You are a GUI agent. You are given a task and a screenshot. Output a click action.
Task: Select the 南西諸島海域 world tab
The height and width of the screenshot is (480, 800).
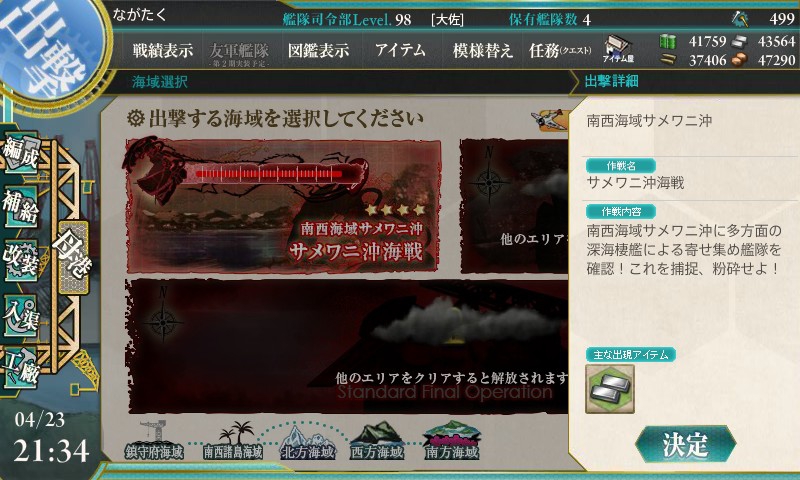(233, 442)
